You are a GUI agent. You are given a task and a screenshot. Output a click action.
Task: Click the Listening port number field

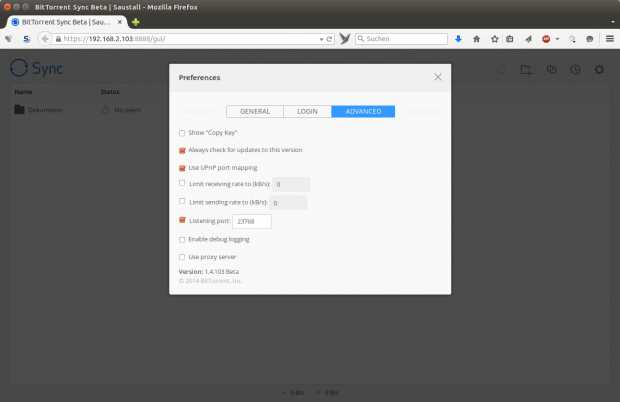(x=251, y=221)
